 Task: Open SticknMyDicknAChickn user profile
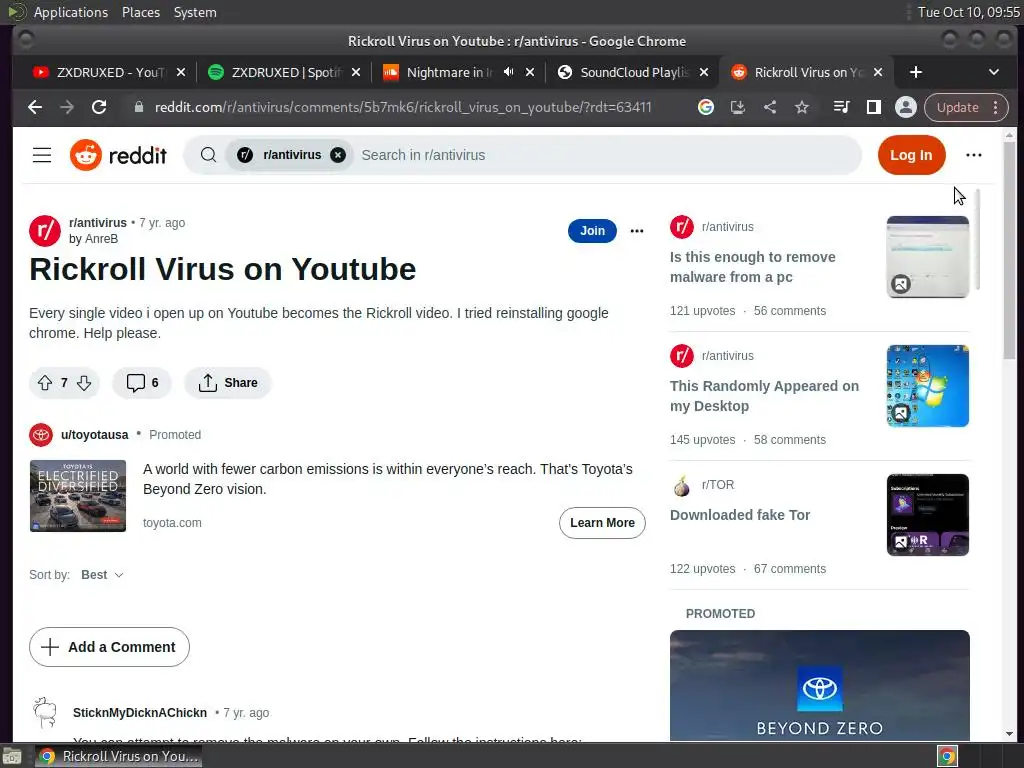(140, 712)
